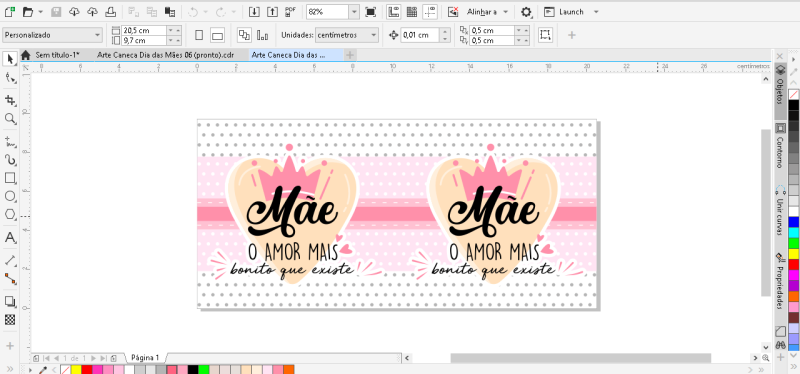Toggle treat as filled bounding box

pos(545,35)
